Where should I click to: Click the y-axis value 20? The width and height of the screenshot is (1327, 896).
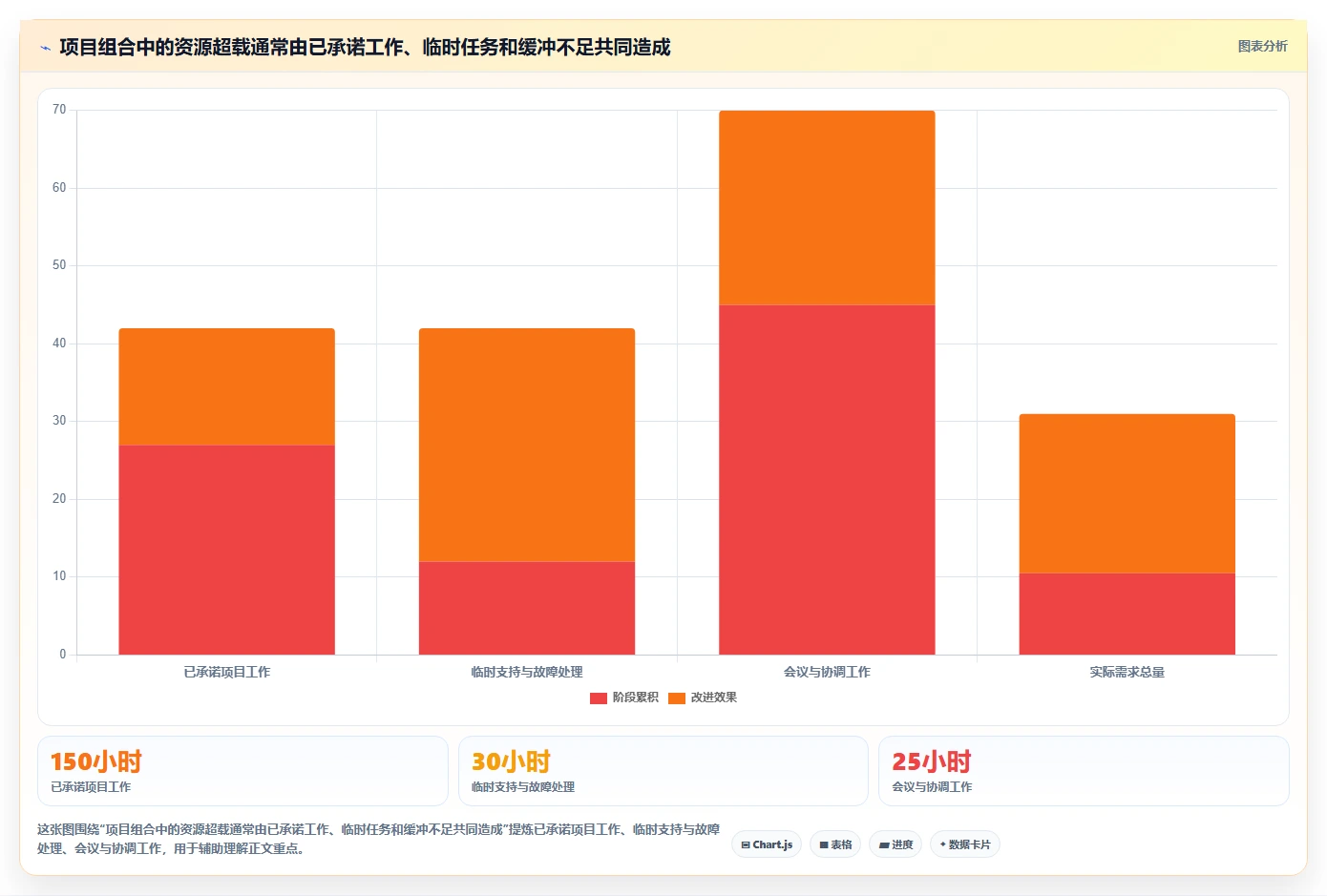(59, 499)
